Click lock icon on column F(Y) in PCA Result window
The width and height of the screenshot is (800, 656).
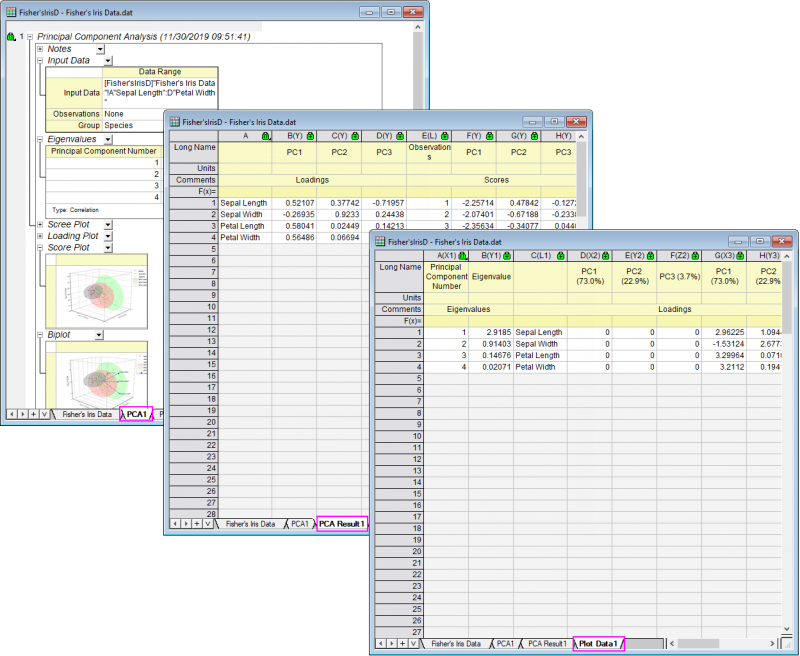pyautogui.click(x=490, y=136)
